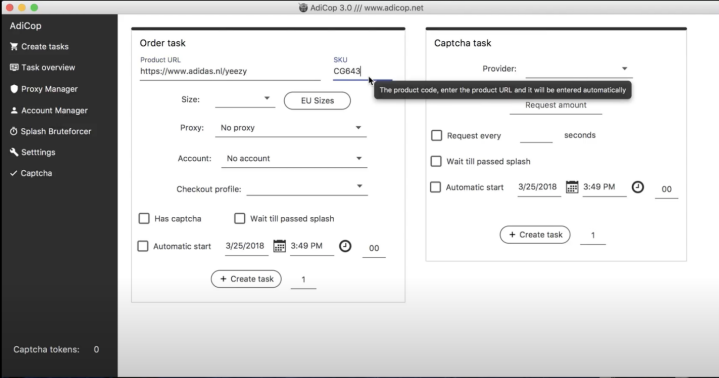Image resolution: width=719 pixels, height=378 pixels.
Task: Switch to Account Manager
Action: (x=54, y=111)
